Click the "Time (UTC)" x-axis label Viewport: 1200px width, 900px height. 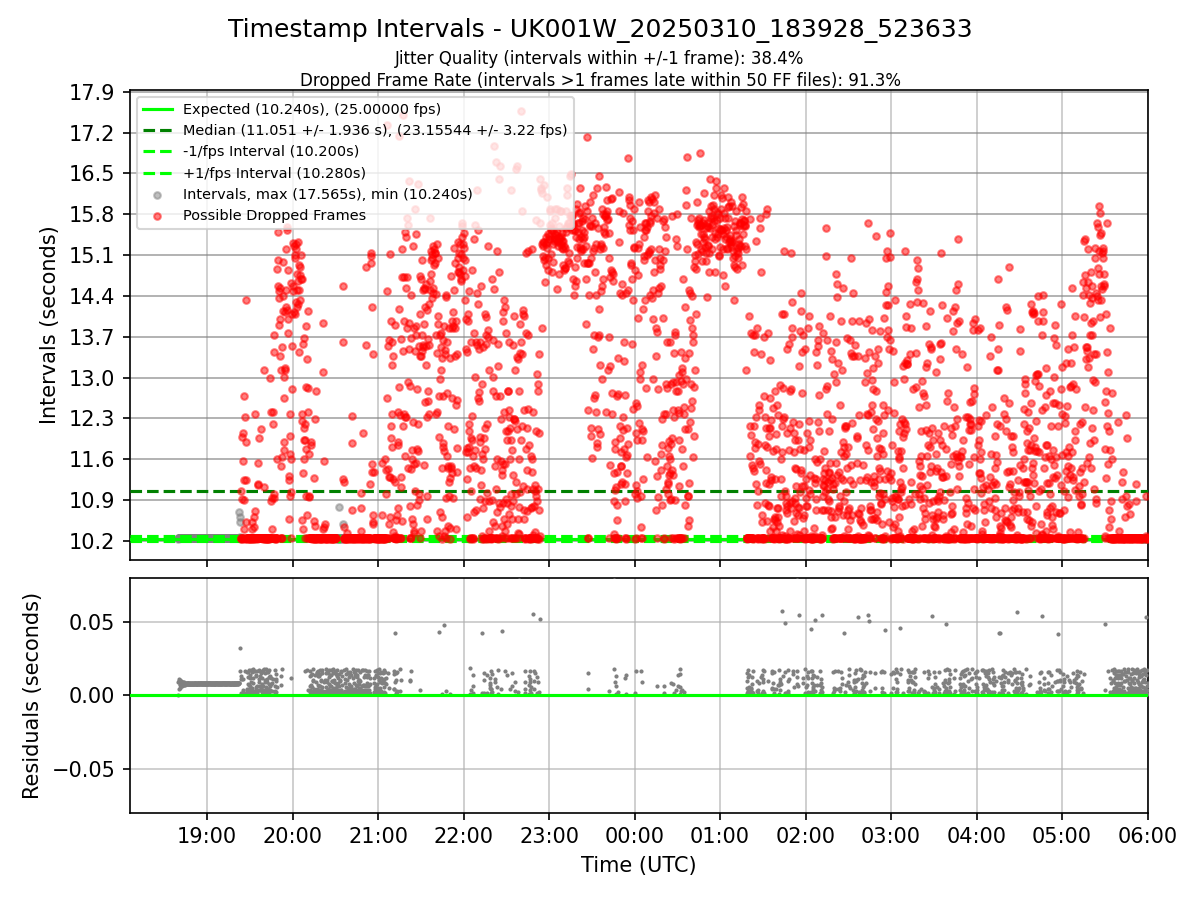pos(638,865)
